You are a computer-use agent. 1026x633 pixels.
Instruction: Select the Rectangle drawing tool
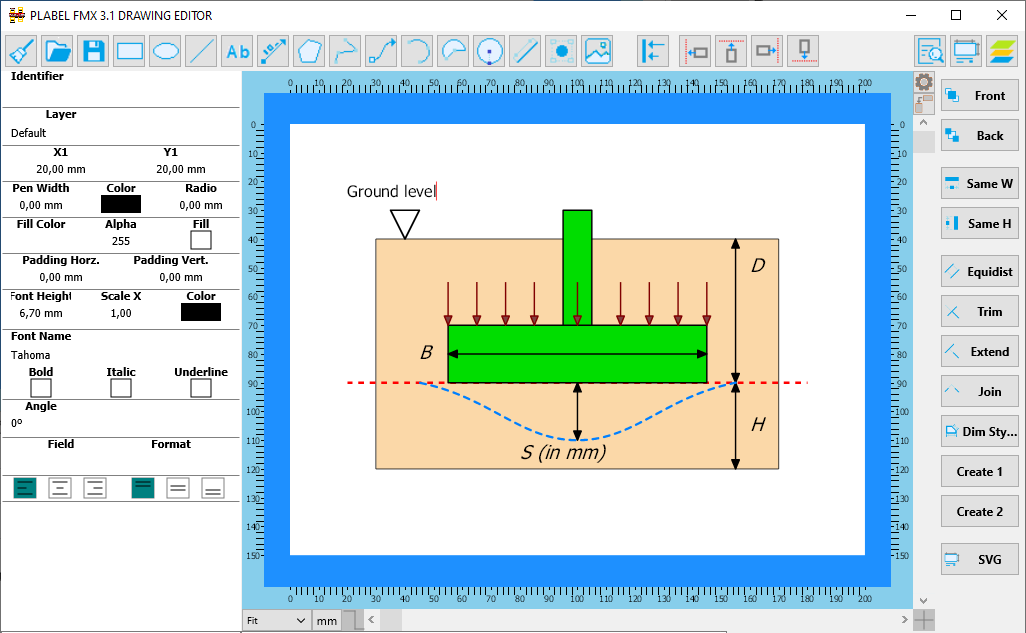coord(129,50)
